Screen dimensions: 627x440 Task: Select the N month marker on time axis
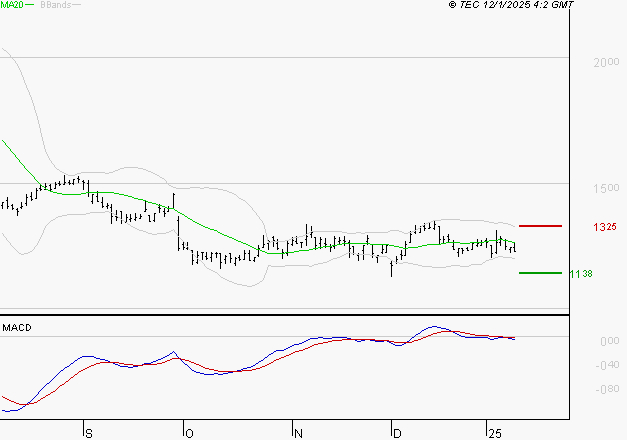click(297, 433)
